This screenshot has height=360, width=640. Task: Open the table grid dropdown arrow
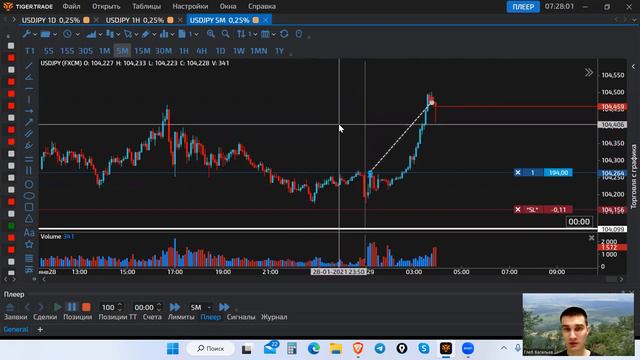273,35
